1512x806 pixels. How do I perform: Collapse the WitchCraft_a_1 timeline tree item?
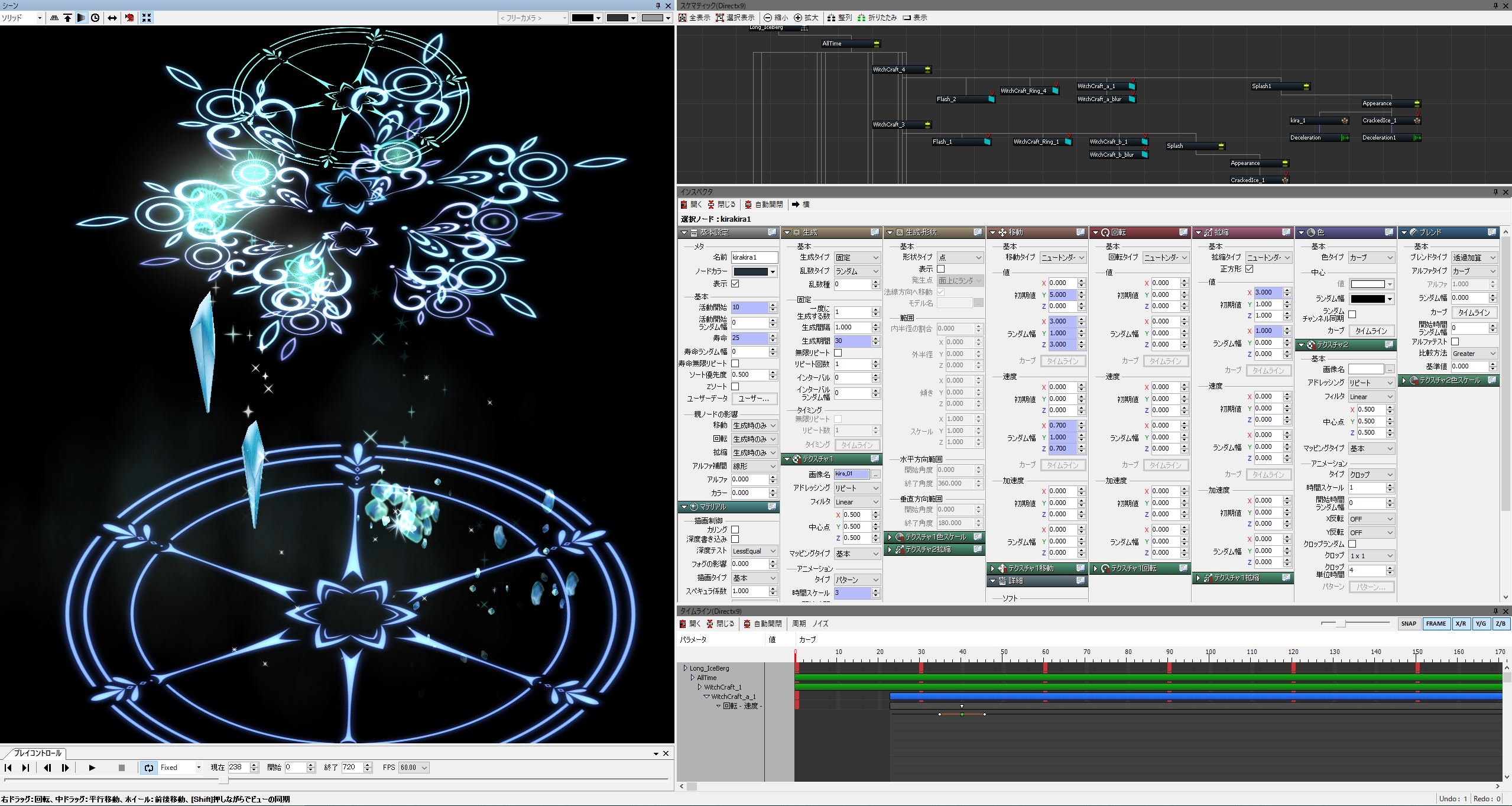(706, 697)
